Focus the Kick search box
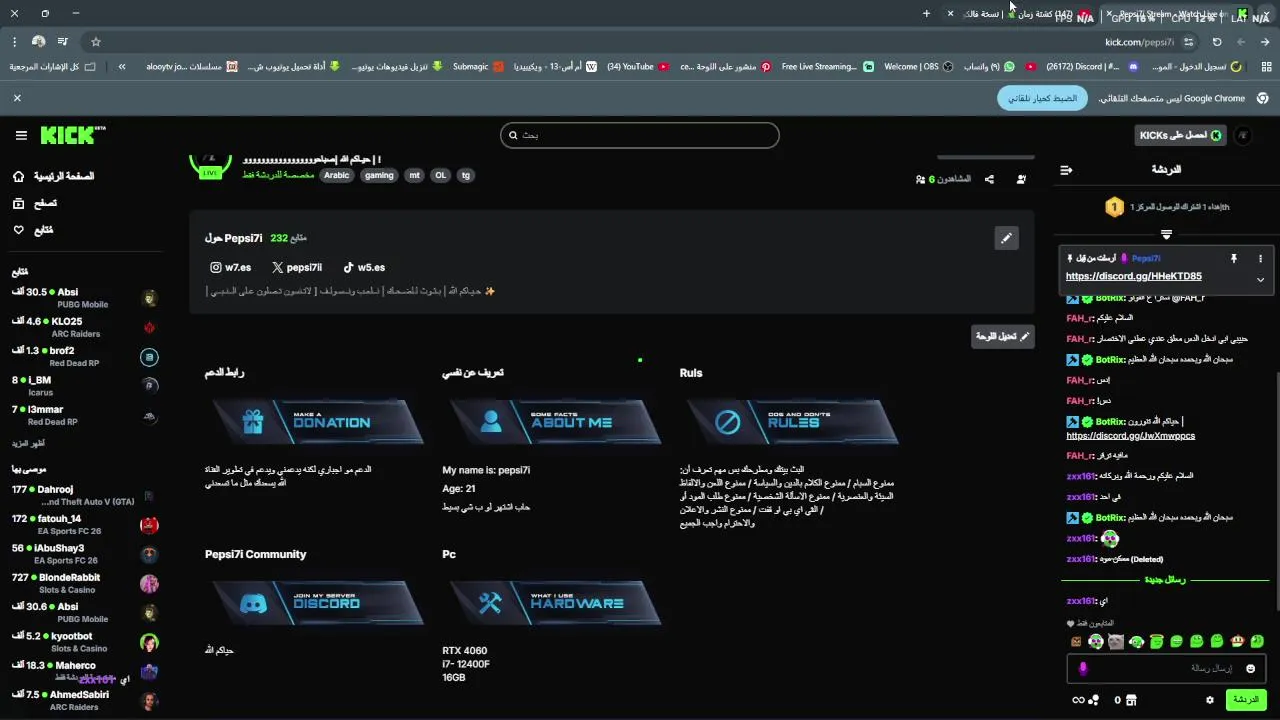Viewport: 1280px width, 720px height. (640, 135)
